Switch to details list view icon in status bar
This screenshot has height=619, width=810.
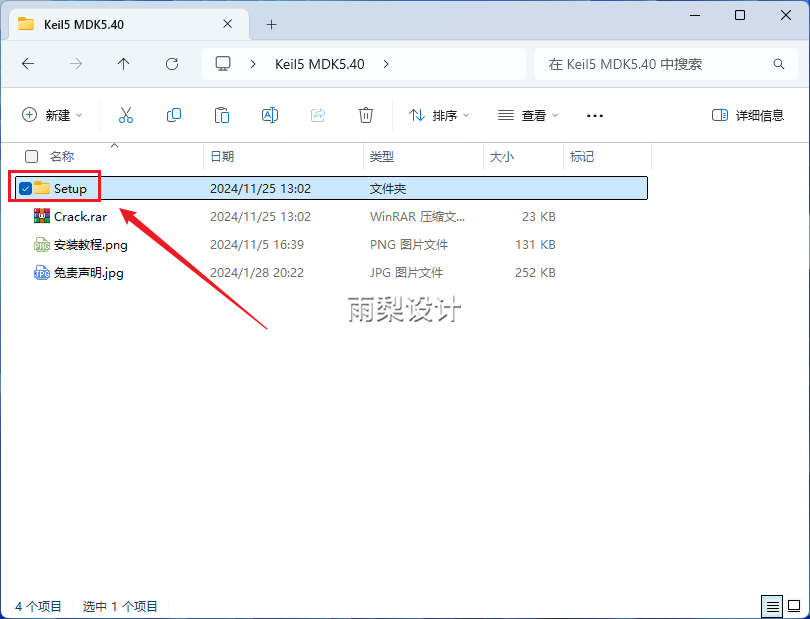(x=772, y=606)
